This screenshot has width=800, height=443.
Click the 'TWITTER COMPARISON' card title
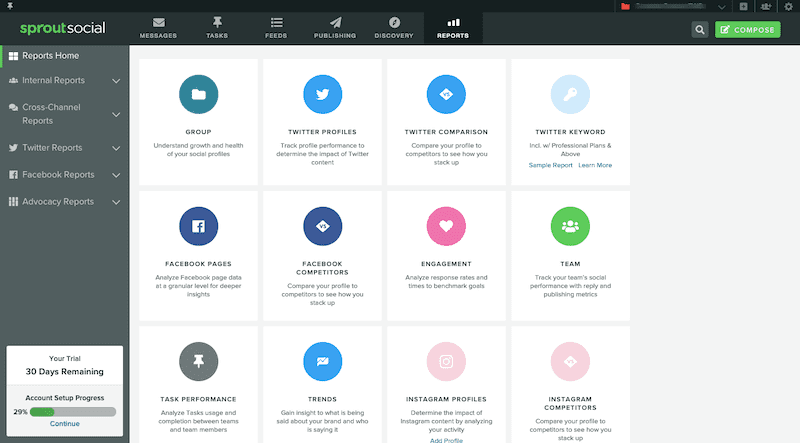[x=446, y=132]
